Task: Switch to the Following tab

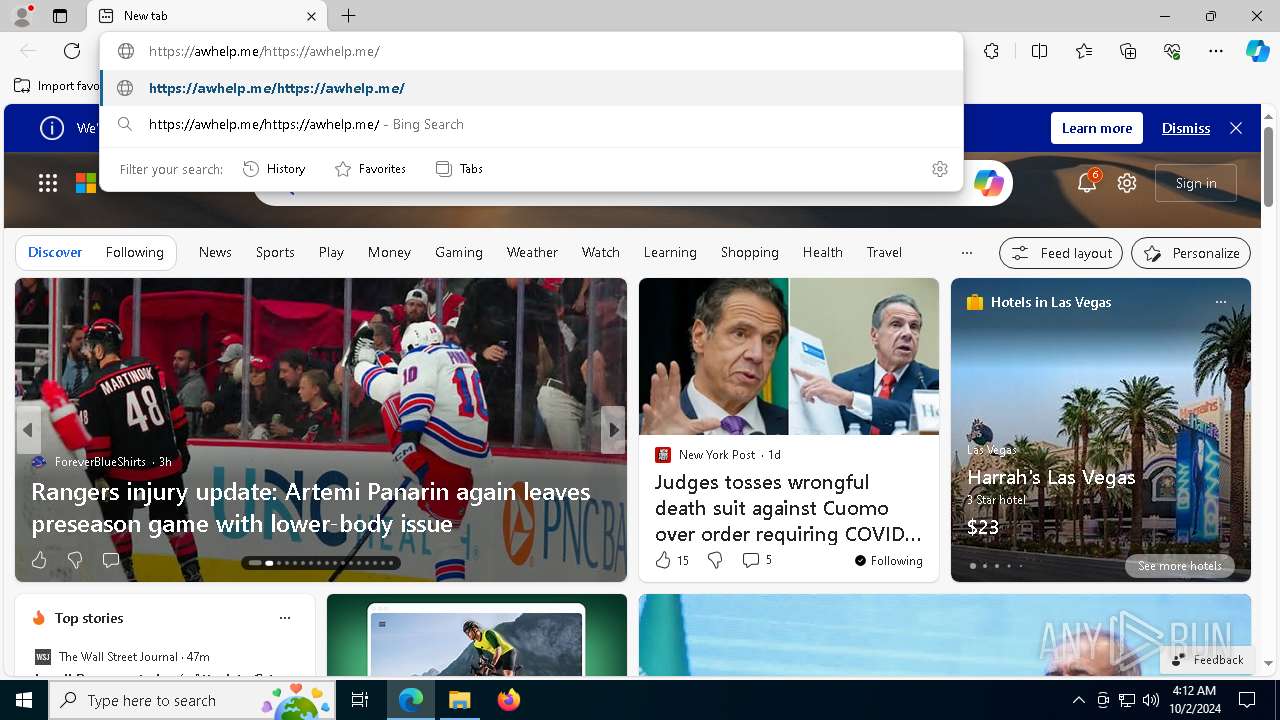Action: click(x=134, y=252)
